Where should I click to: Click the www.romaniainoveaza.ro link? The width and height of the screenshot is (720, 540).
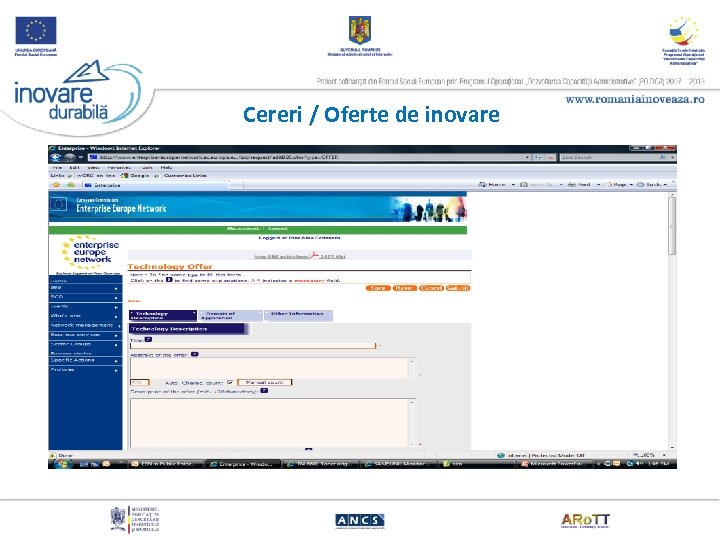point(635,100)
